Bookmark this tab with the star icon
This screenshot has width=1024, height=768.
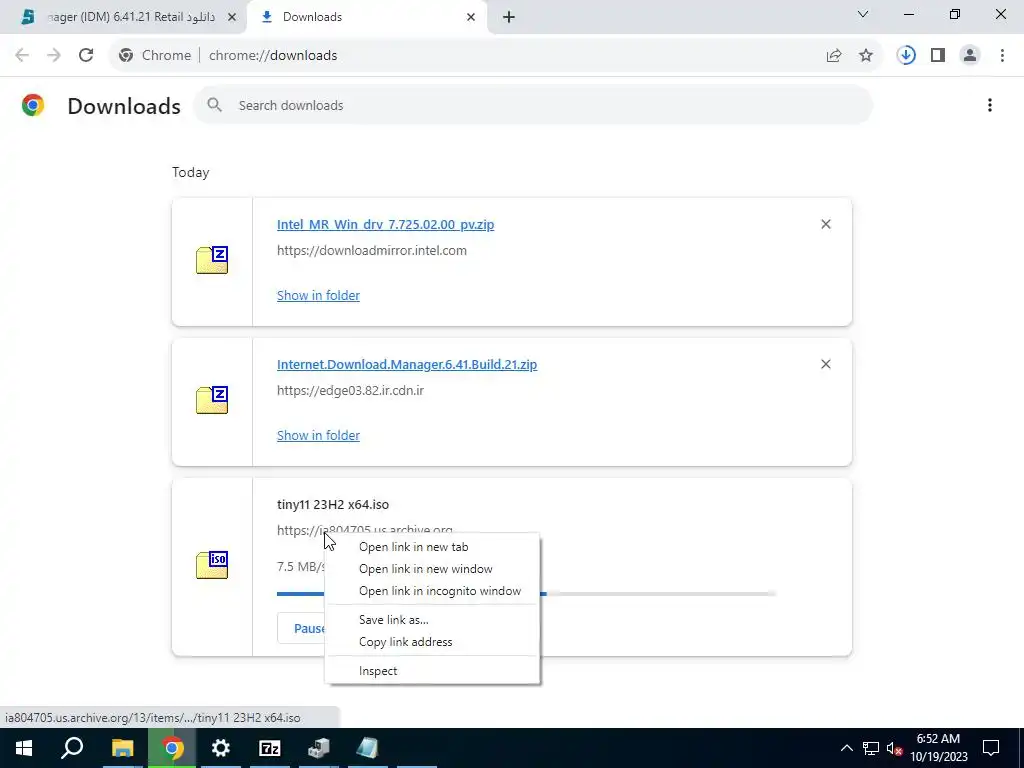coord(866,56)
